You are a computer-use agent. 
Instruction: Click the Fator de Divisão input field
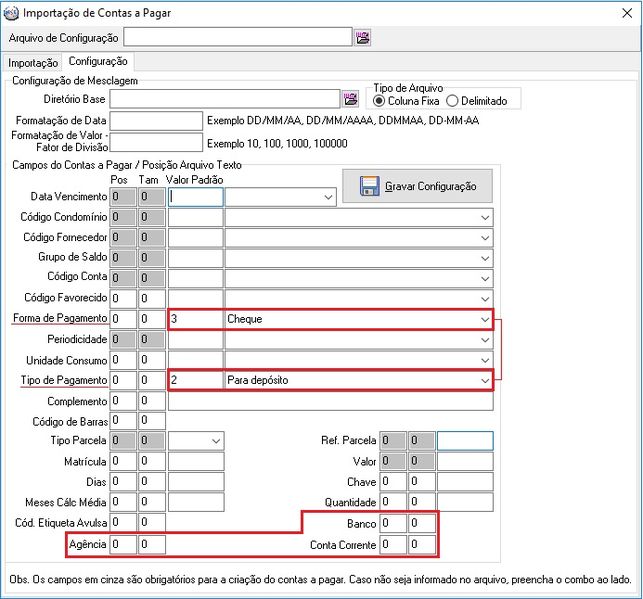[156, 142]
